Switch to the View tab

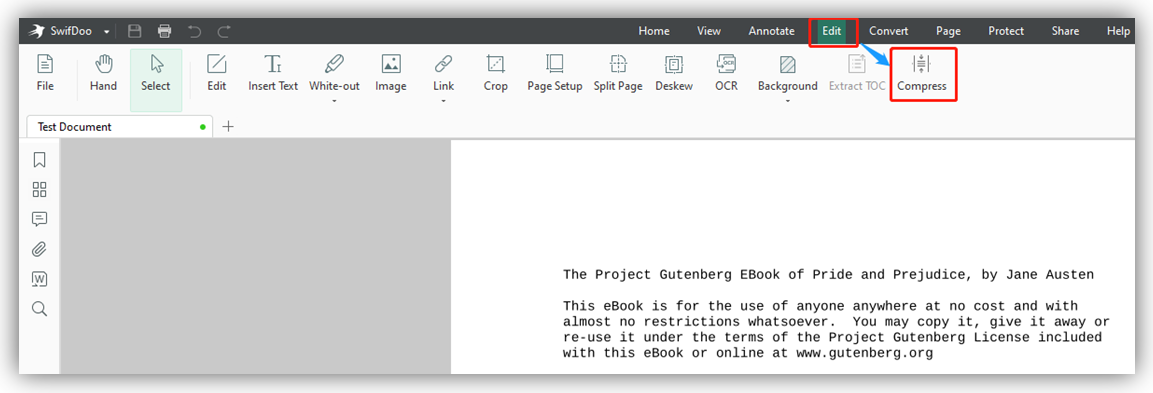click(x=709, y=31)
